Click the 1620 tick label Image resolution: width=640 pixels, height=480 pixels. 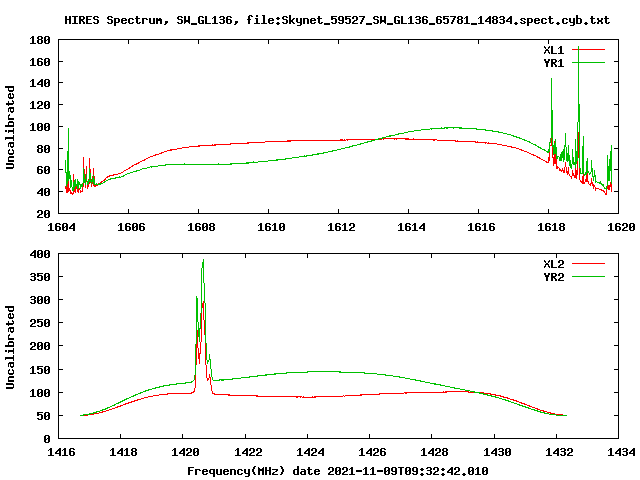621,227
